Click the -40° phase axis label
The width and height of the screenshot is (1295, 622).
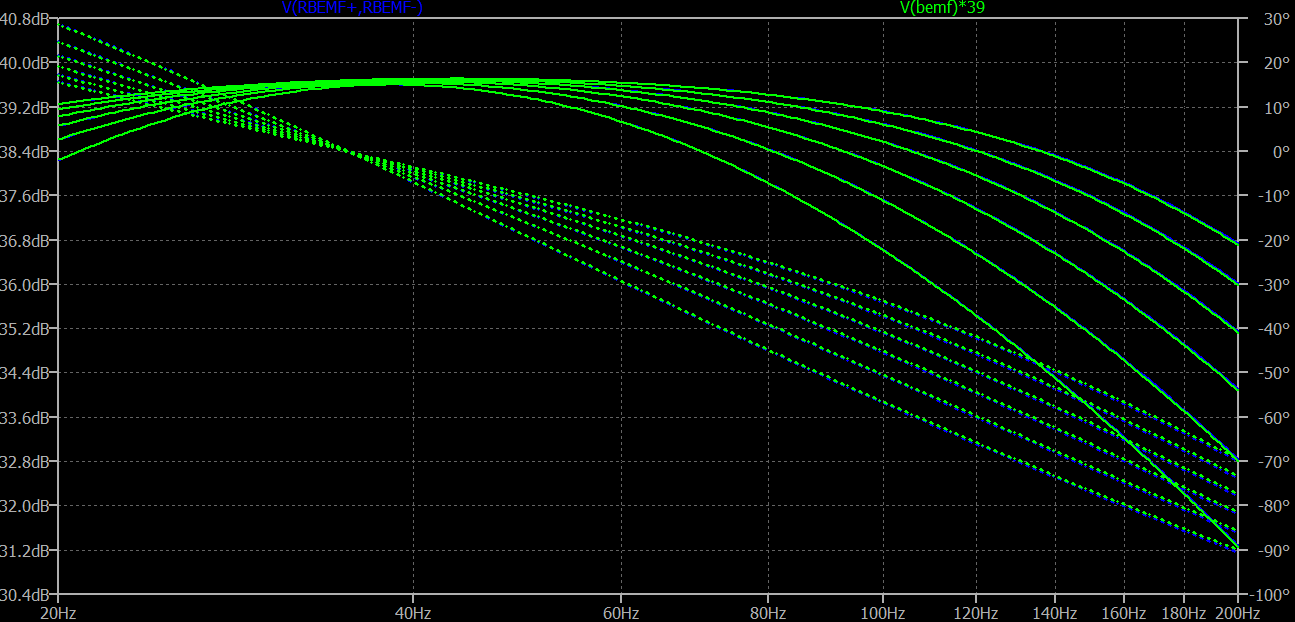[1273, 329]
